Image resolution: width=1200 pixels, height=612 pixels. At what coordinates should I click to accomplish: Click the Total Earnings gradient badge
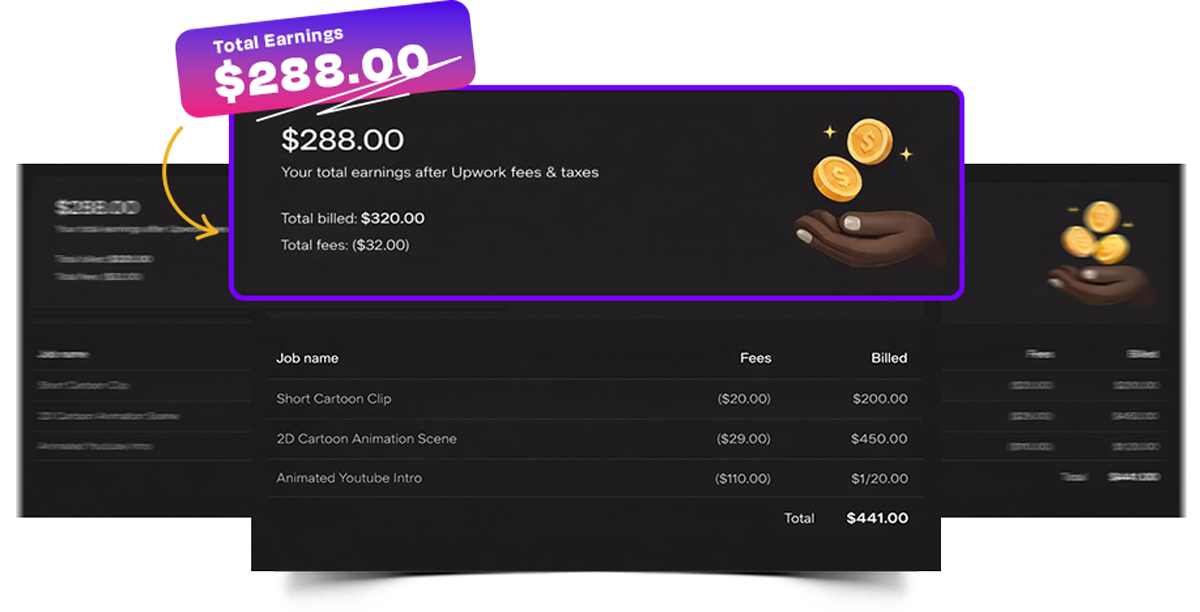pos(320,64)
